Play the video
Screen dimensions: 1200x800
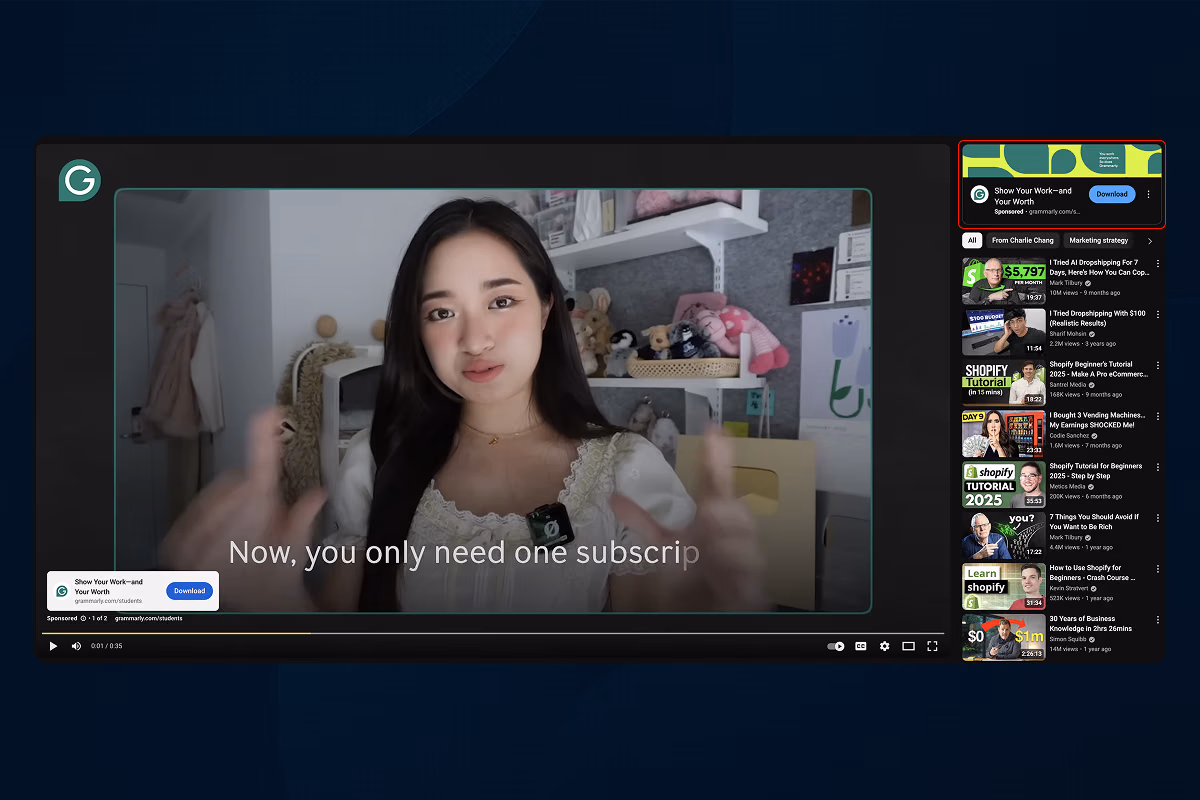[53, 646]
